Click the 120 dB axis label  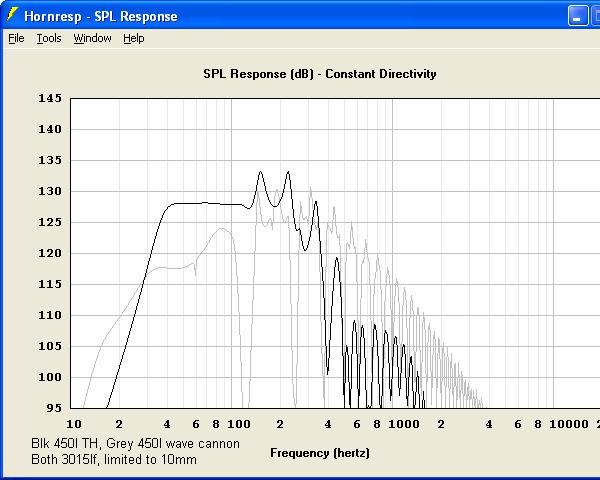[x=50, y=253]
